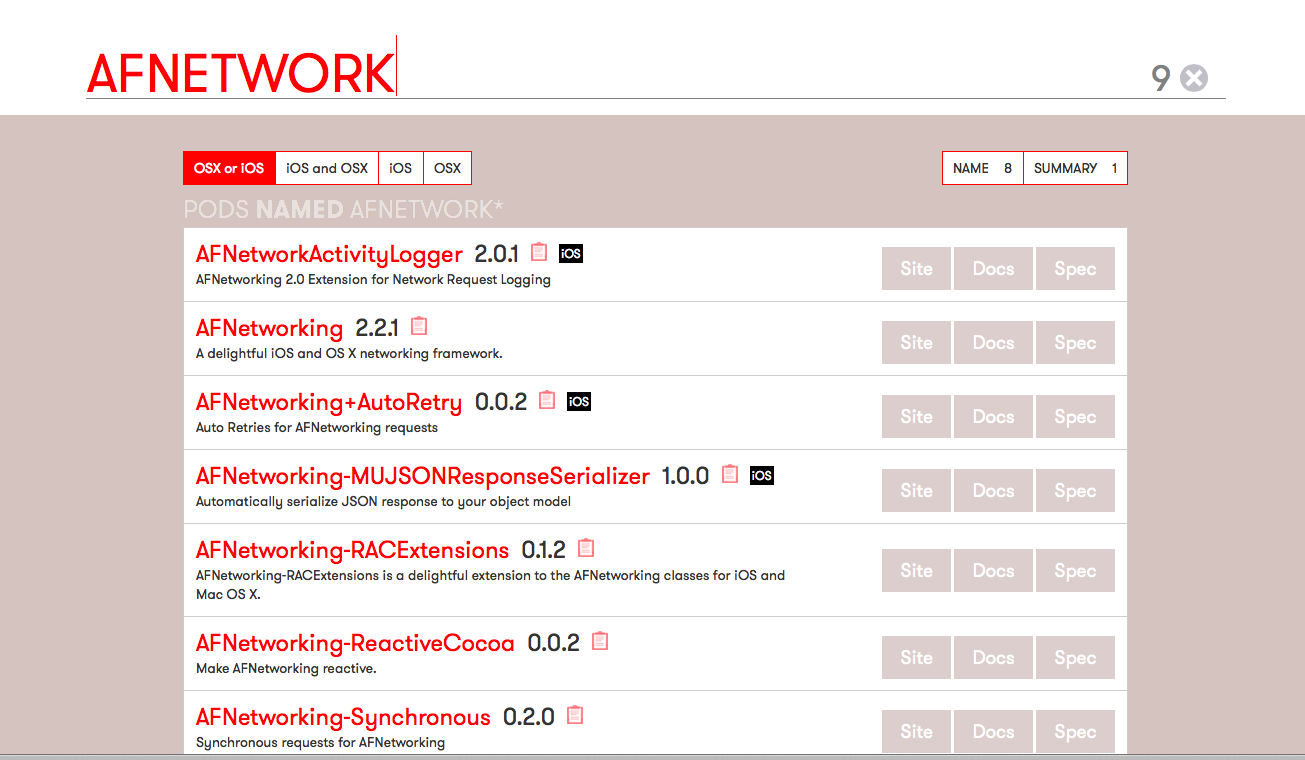Open Docs for AFNetworkActivityLogger
Image resolution: width=1305 pixels, height=760 pixels.
pyautogui.click(x=993, y=269)
